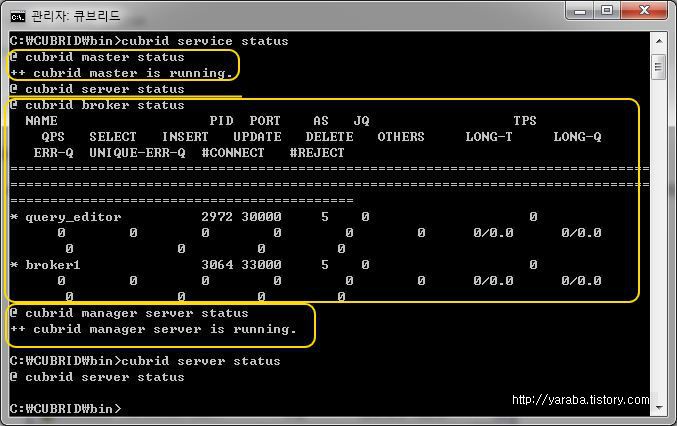This screenshot has height=426, width=677.
Task: Click '@ cubrid master status' line
Action: (x=98, y=57)
